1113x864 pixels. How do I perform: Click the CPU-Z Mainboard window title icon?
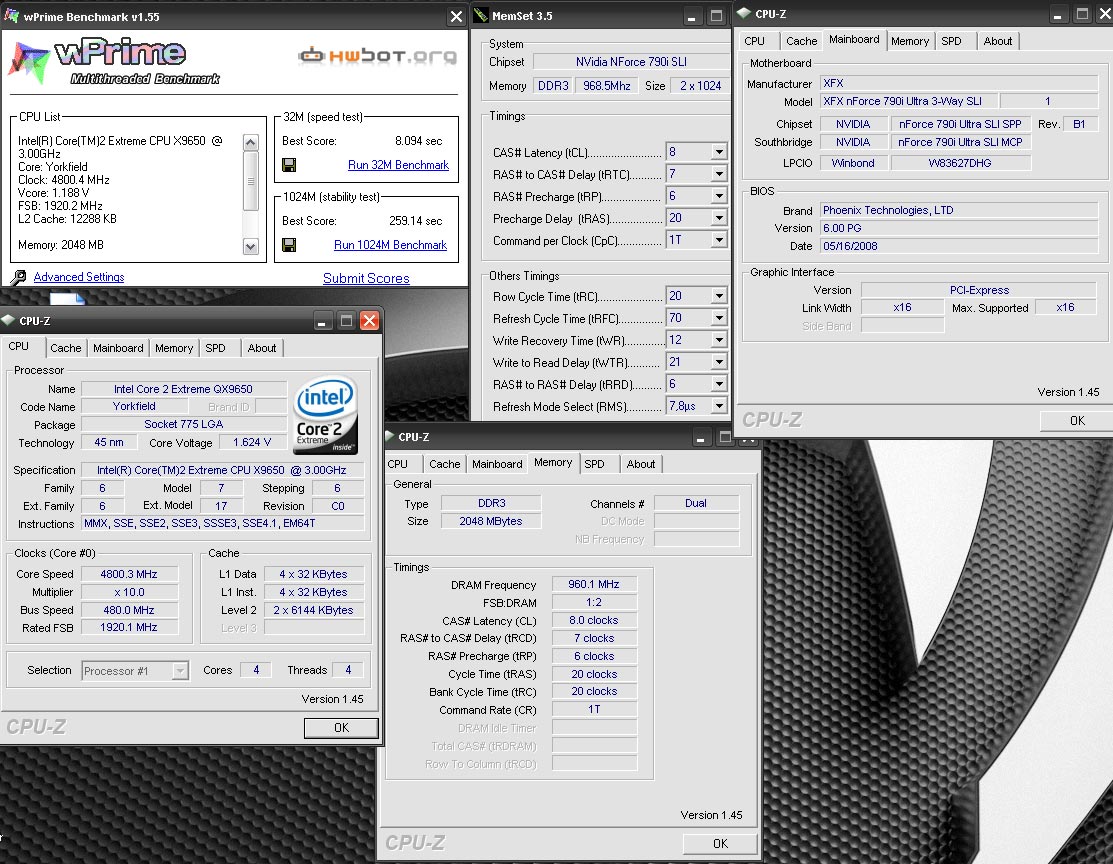click(744, 13)
